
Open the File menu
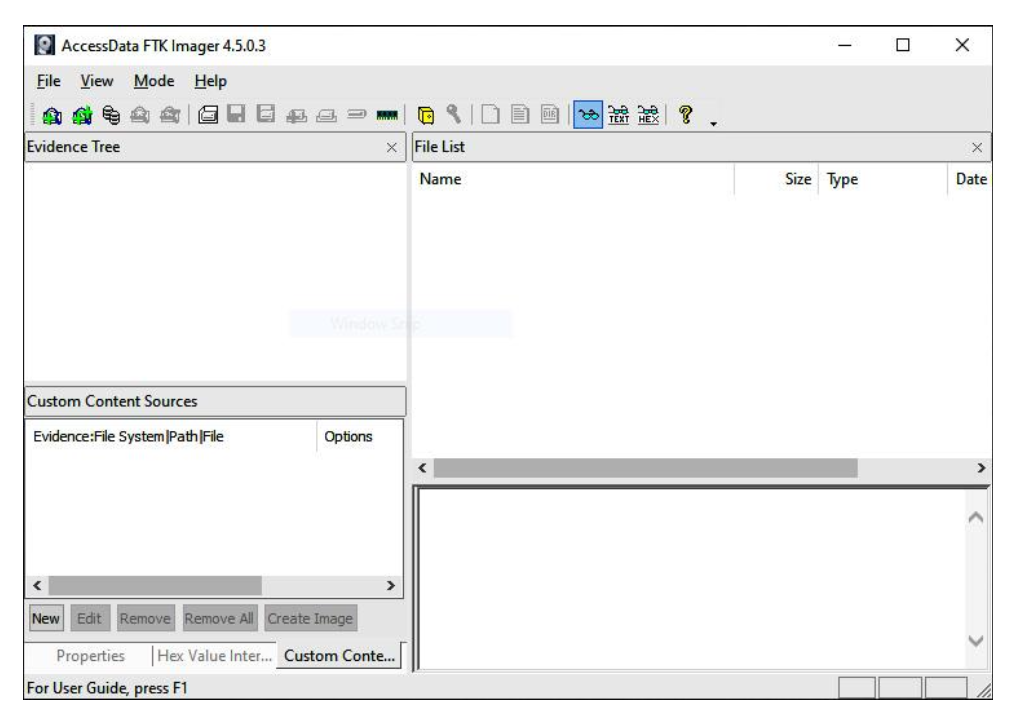[x=48, y=81]
